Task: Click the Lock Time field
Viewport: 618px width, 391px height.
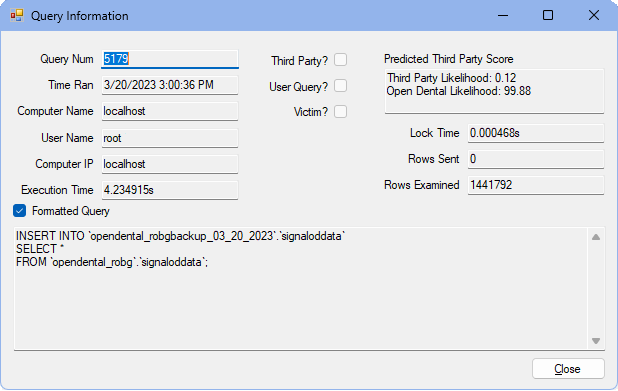Action: 536,133
